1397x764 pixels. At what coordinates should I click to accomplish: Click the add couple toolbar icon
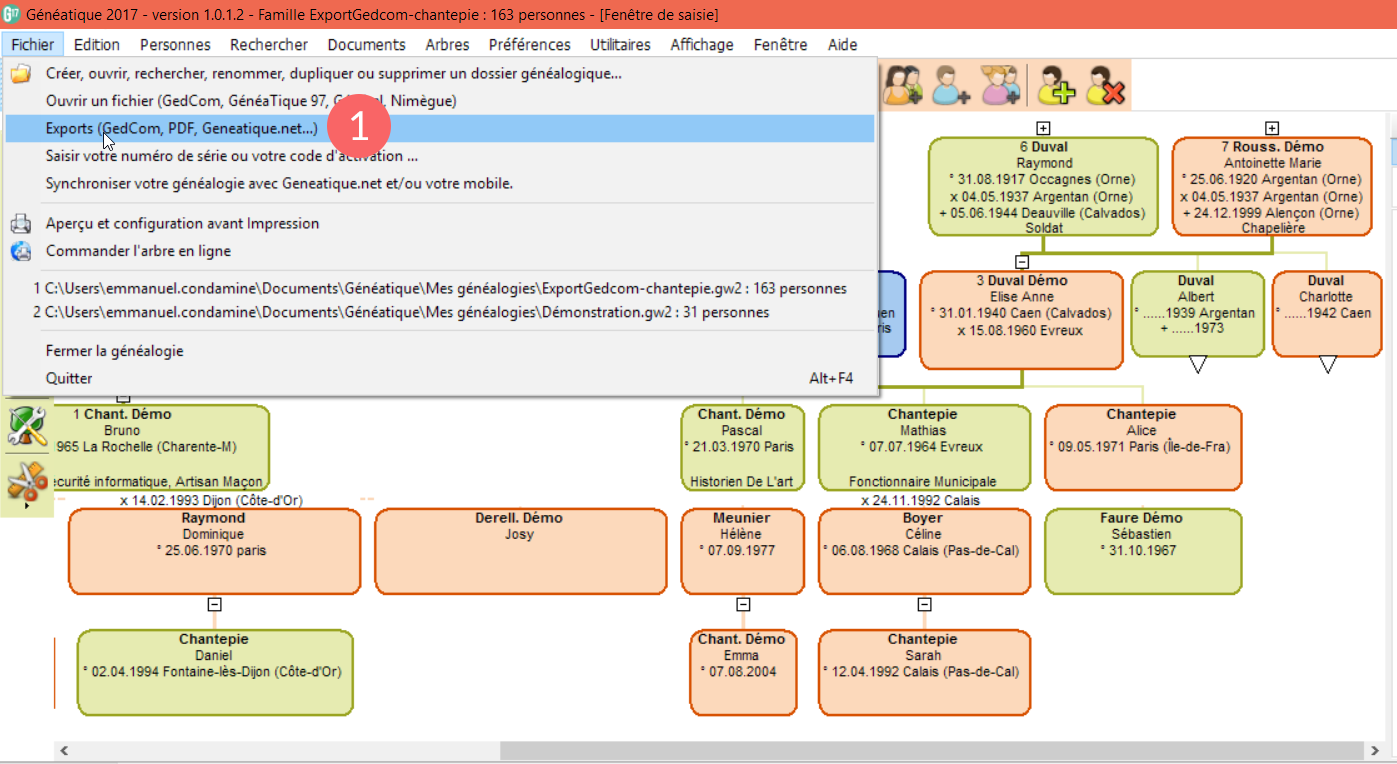pos(905,85)
